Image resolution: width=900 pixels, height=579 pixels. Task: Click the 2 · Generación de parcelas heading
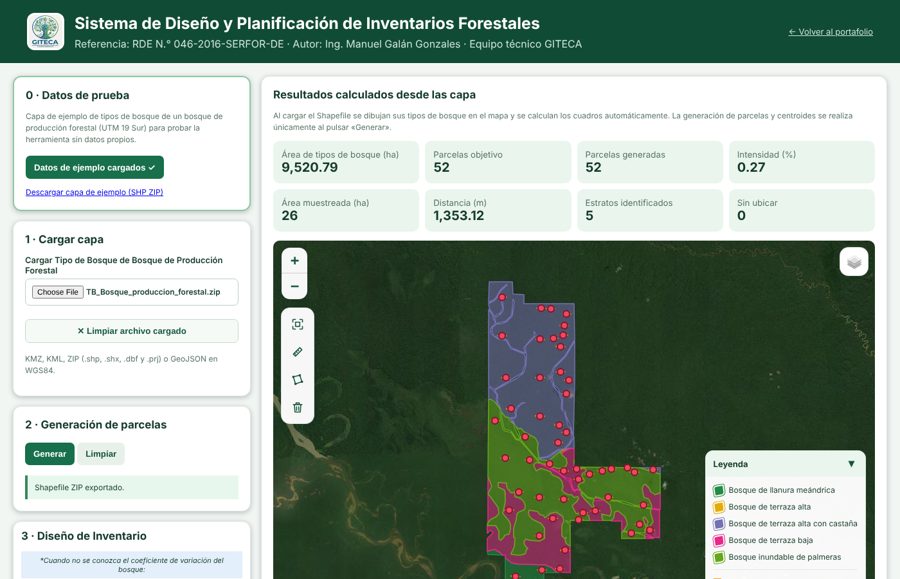click(x=96, y=425)
